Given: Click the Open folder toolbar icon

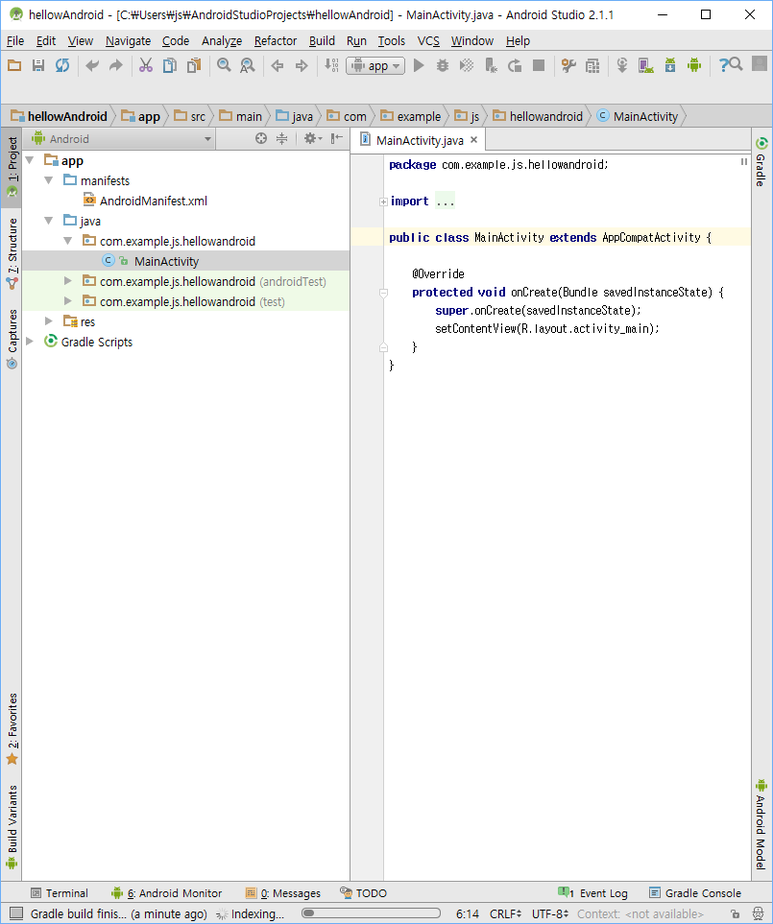Looking at the screenshot, I should pyautogui.click(x=14, y=65).
